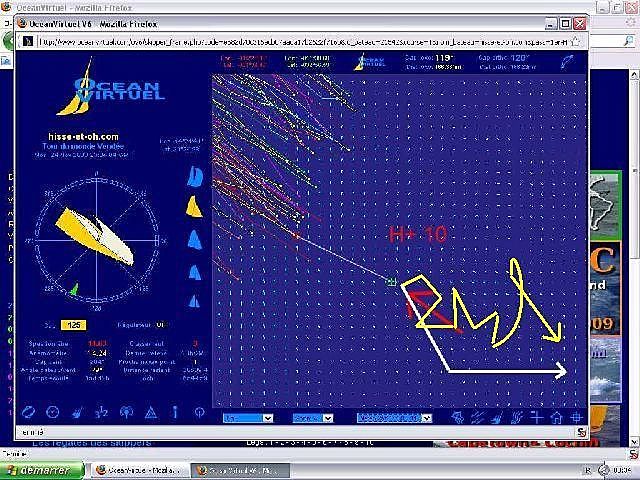640x480 pixels.
Task: Click the green boat marker on the map
Action: click(391, 281)
